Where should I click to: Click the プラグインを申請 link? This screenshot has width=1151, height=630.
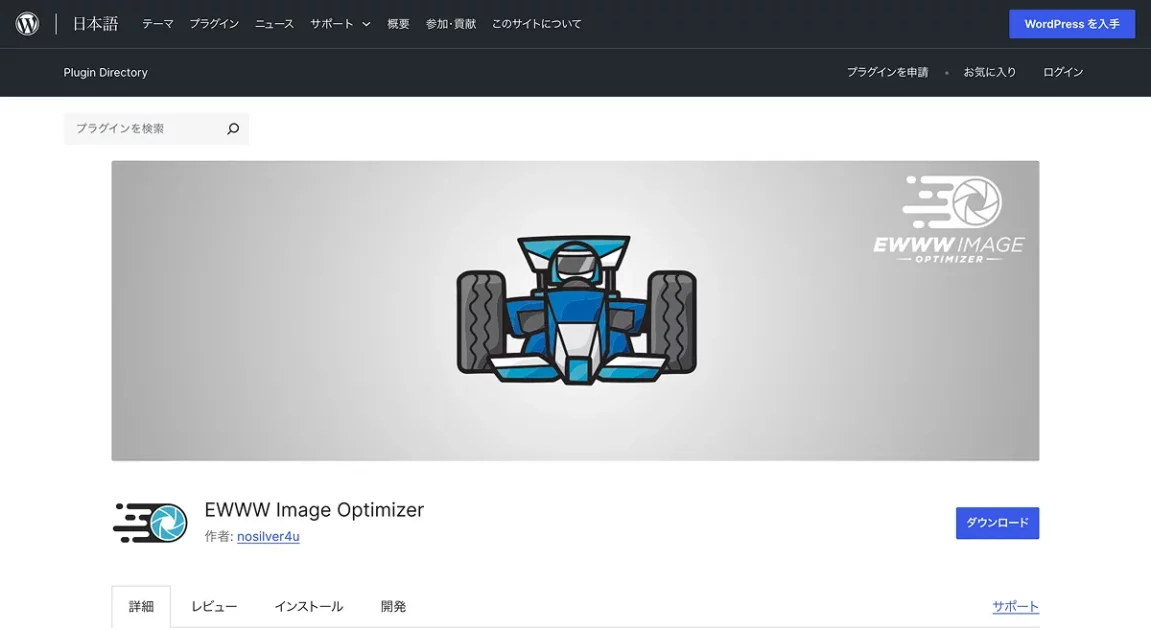coord(887,72)
